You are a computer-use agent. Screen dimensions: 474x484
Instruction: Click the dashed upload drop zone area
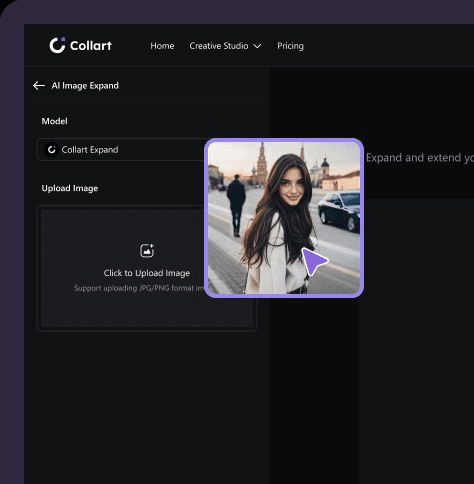click(x=147, y=268)
